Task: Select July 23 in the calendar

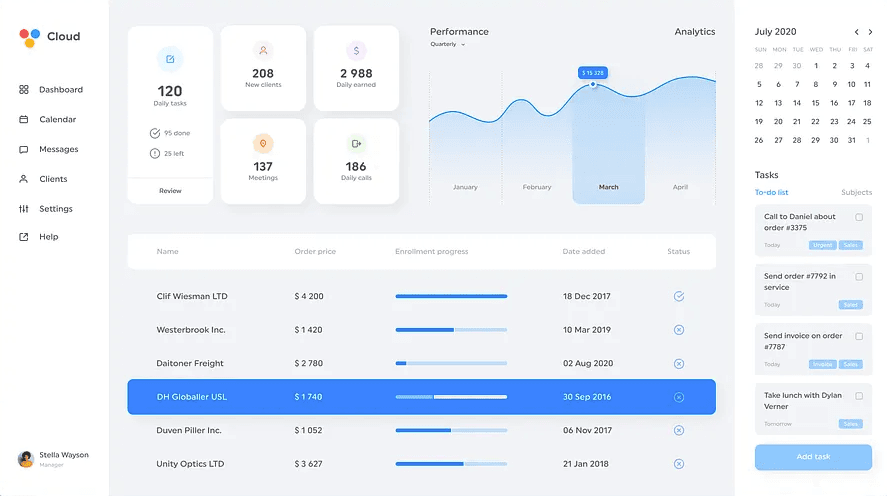Action: [x=834, y=122]
